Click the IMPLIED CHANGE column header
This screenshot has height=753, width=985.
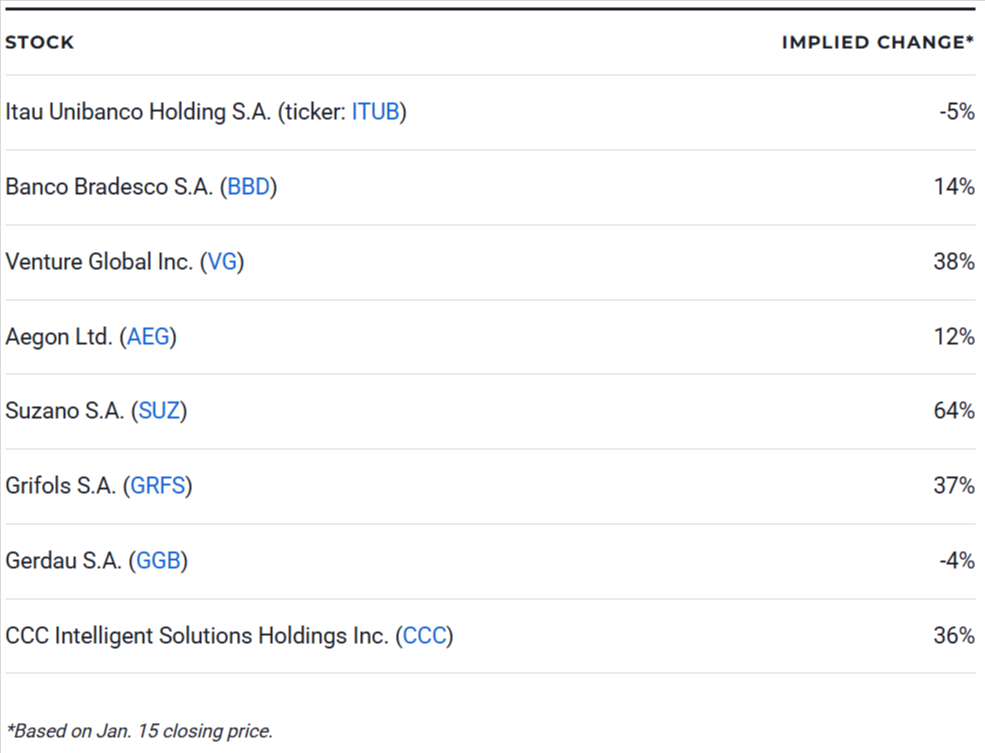pos(878,42)
